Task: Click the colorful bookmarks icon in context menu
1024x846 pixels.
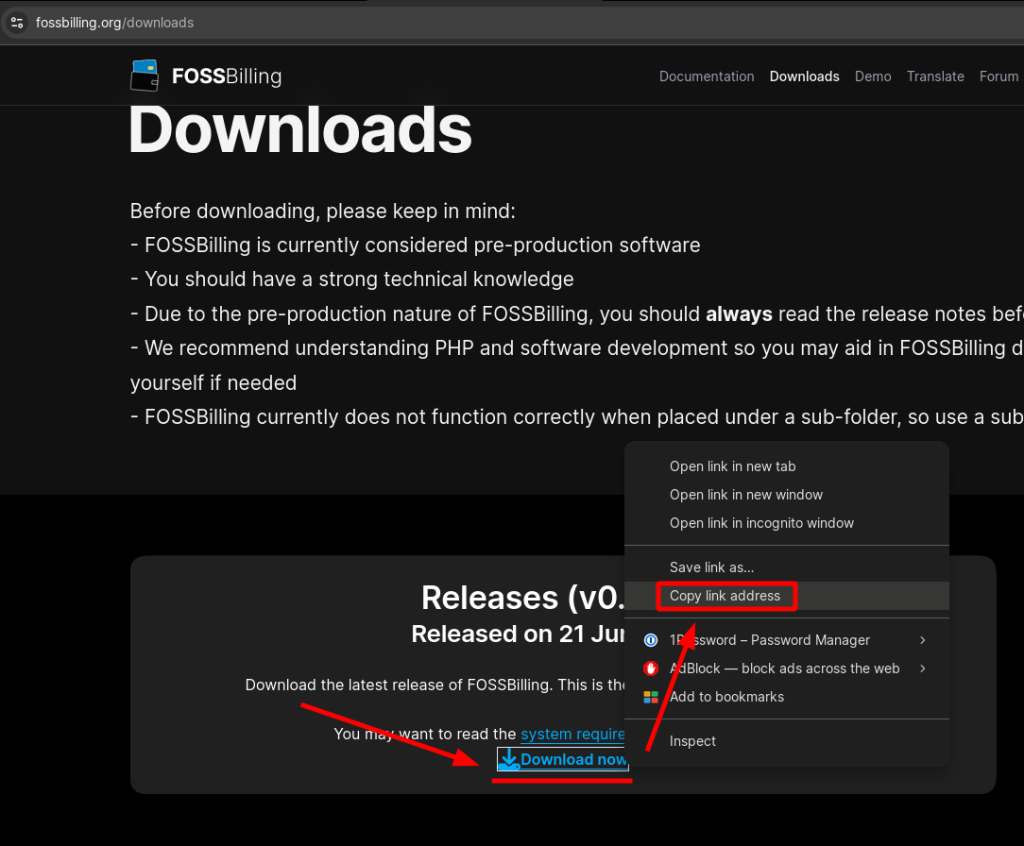Action: [650, 697]
